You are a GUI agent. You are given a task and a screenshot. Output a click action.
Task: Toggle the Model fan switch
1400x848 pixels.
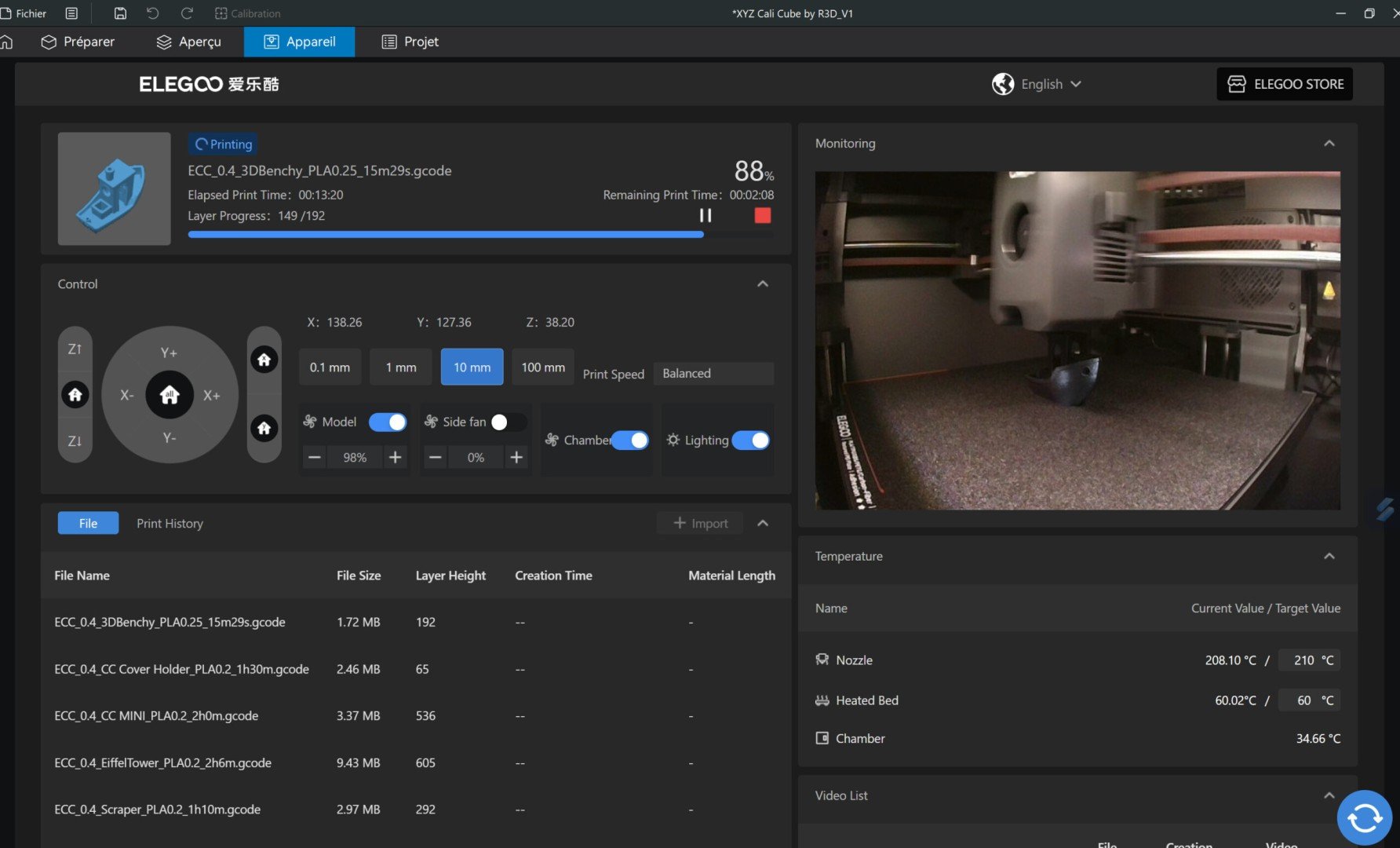coord(388,422)
